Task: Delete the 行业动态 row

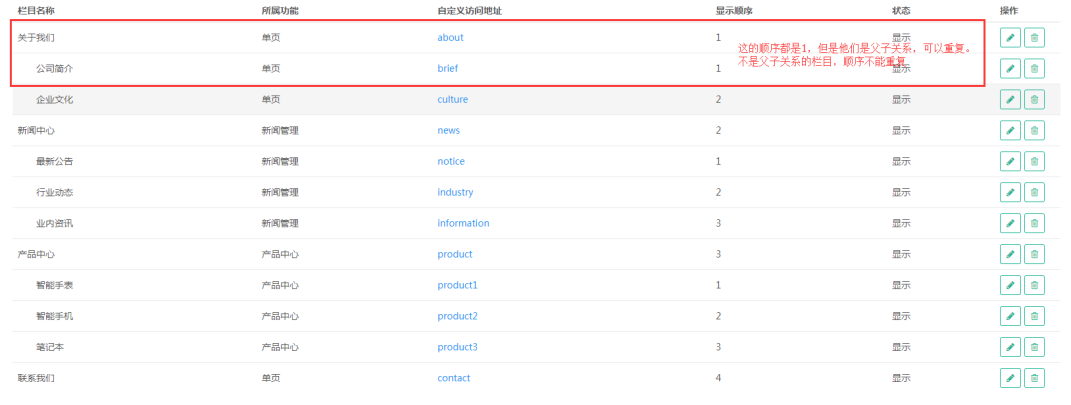Action: 1034,192
